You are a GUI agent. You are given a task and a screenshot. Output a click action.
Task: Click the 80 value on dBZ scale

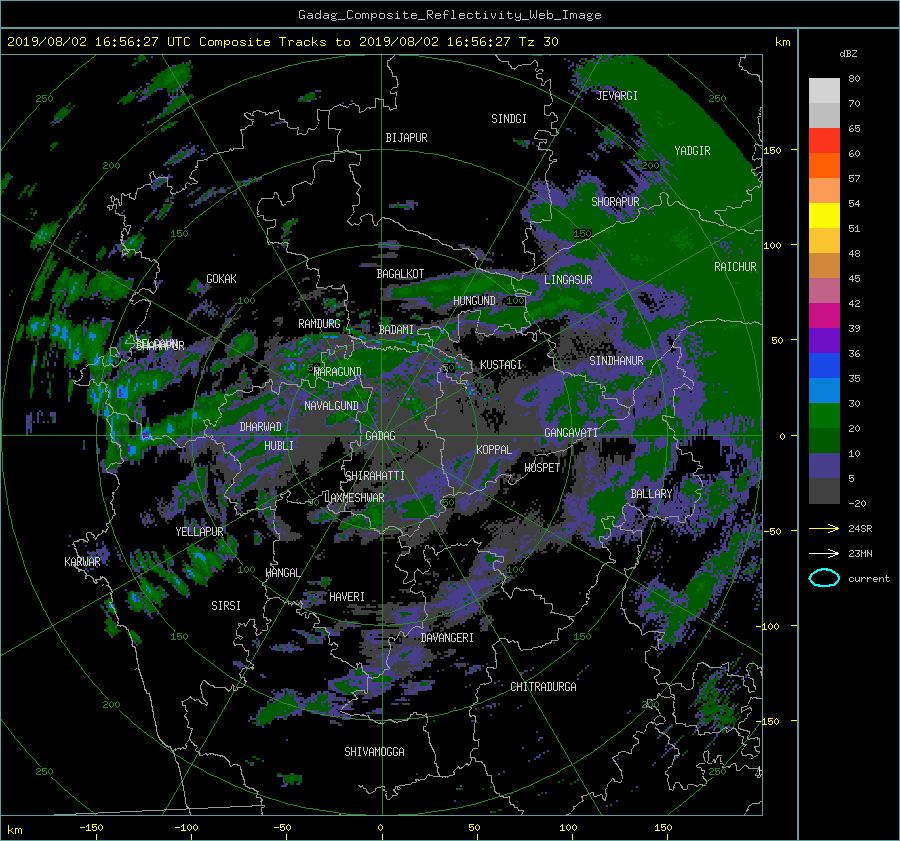[x=854, y=79]
